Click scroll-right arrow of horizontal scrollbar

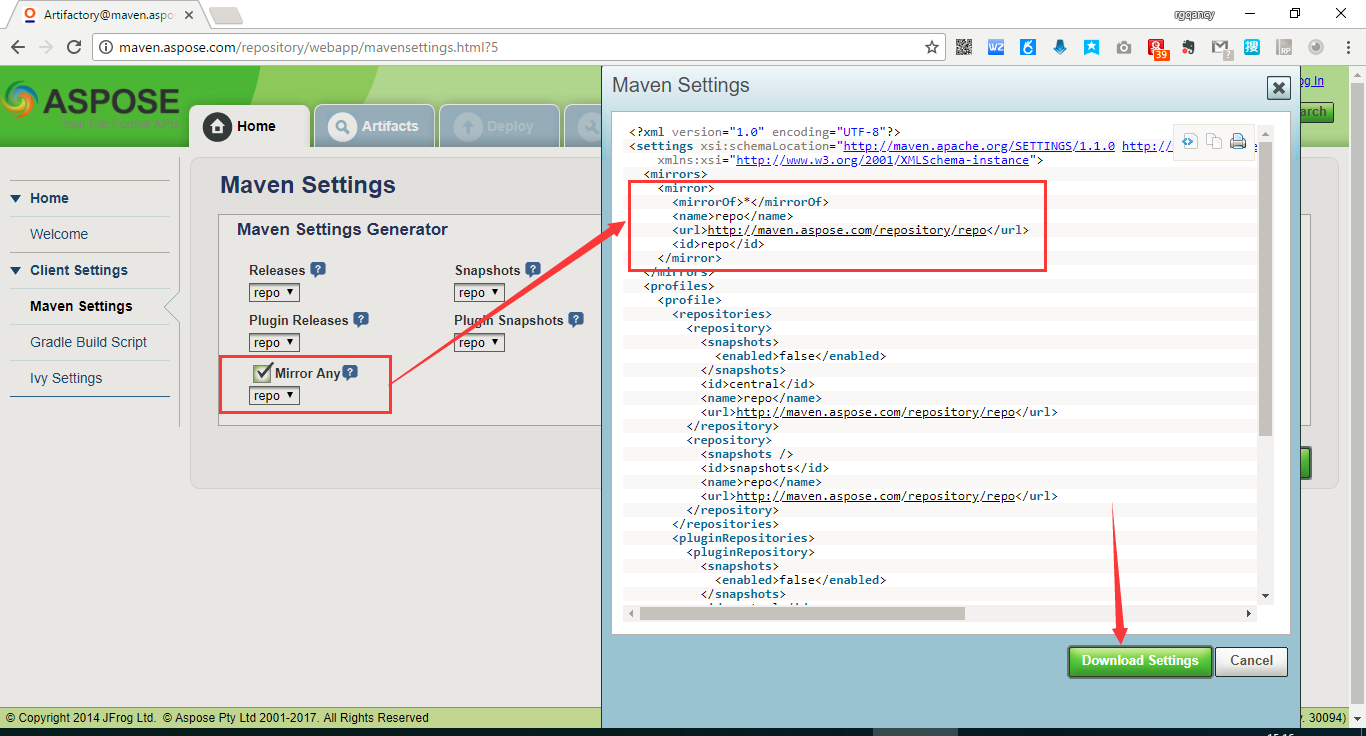click(x=1249, y=613)
